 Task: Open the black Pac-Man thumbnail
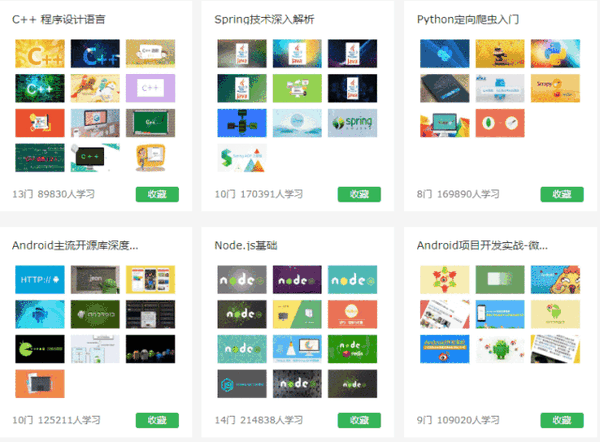point(40,349)
